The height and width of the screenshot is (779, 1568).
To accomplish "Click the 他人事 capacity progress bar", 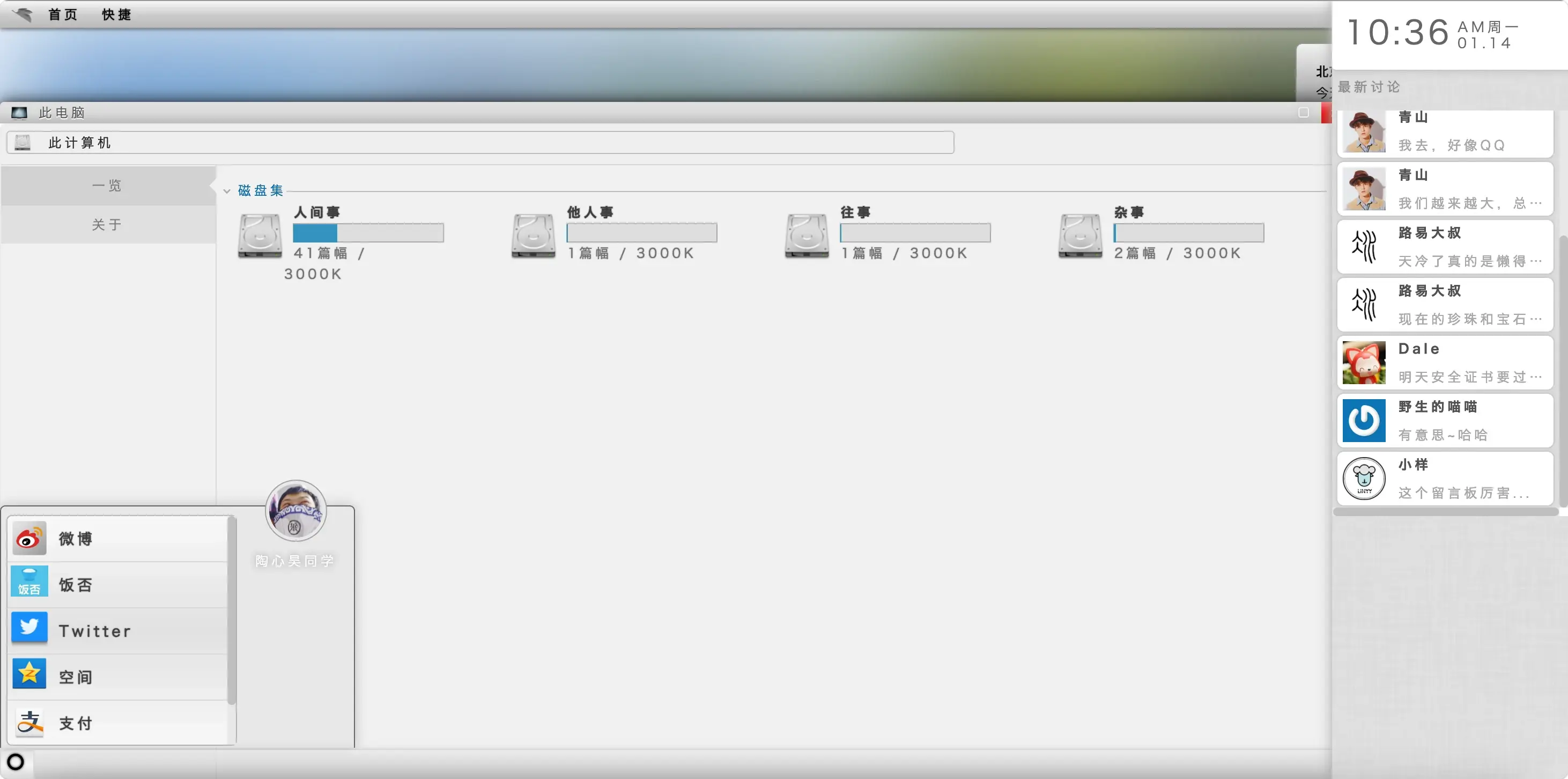I will pyautogui.click(x=641, y=233).
